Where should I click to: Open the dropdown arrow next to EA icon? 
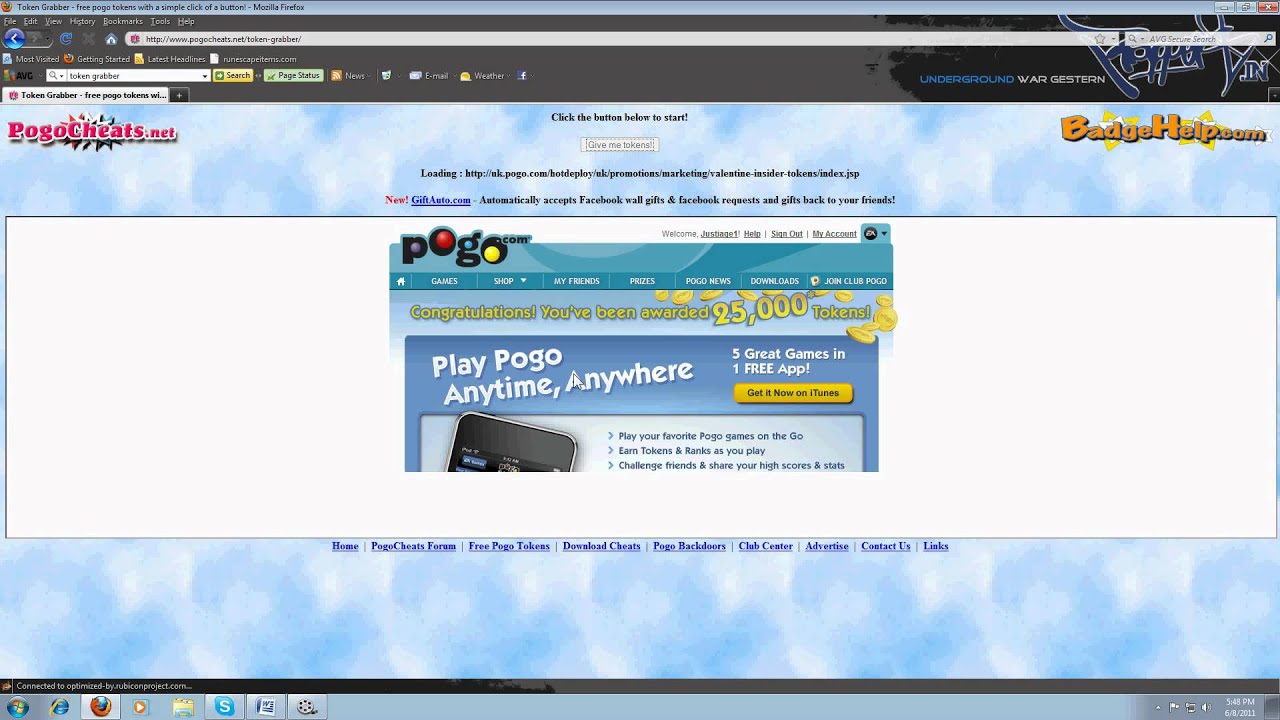(x=884, y=233)
